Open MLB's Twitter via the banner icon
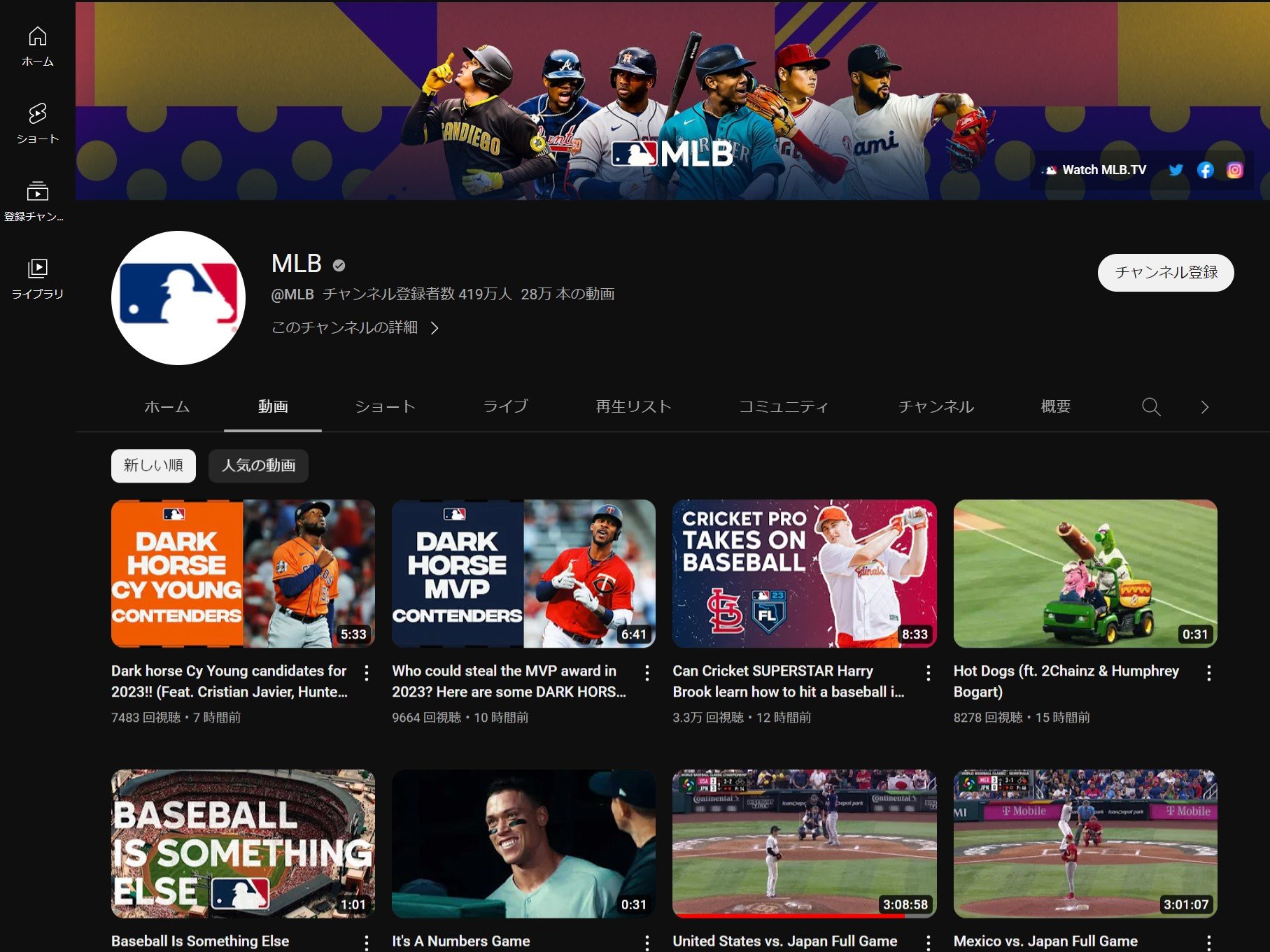Image resolution: width=1270 pixels, height=952 pixels. tap(1176, 169)
